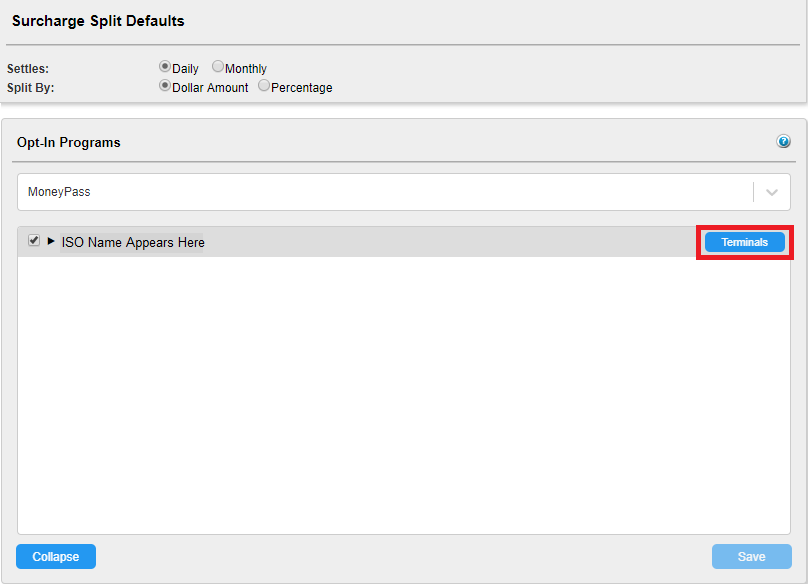This screenshot has height=584, width=808.
Task: Click the Collapse button
Action: tap(56, 556)
